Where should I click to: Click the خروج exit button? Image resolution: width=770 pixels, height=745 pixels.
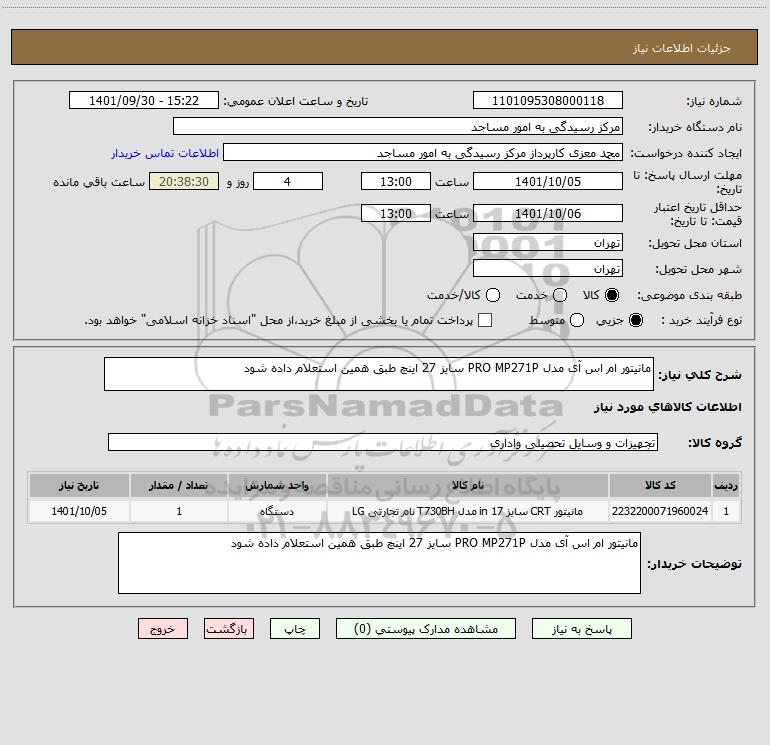pyautogui.click(x=163, y=629)
